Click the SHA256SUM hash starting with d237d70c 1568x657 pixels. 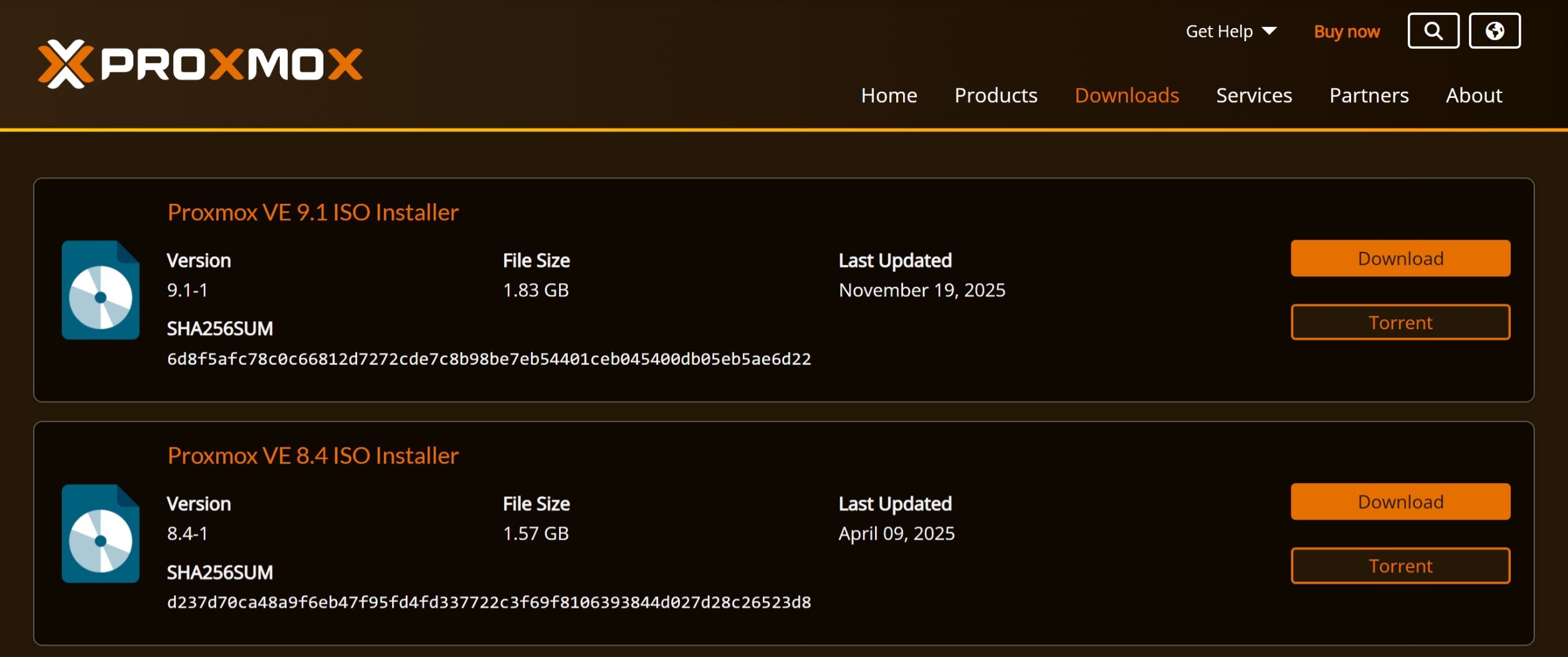tap(489, 602)
